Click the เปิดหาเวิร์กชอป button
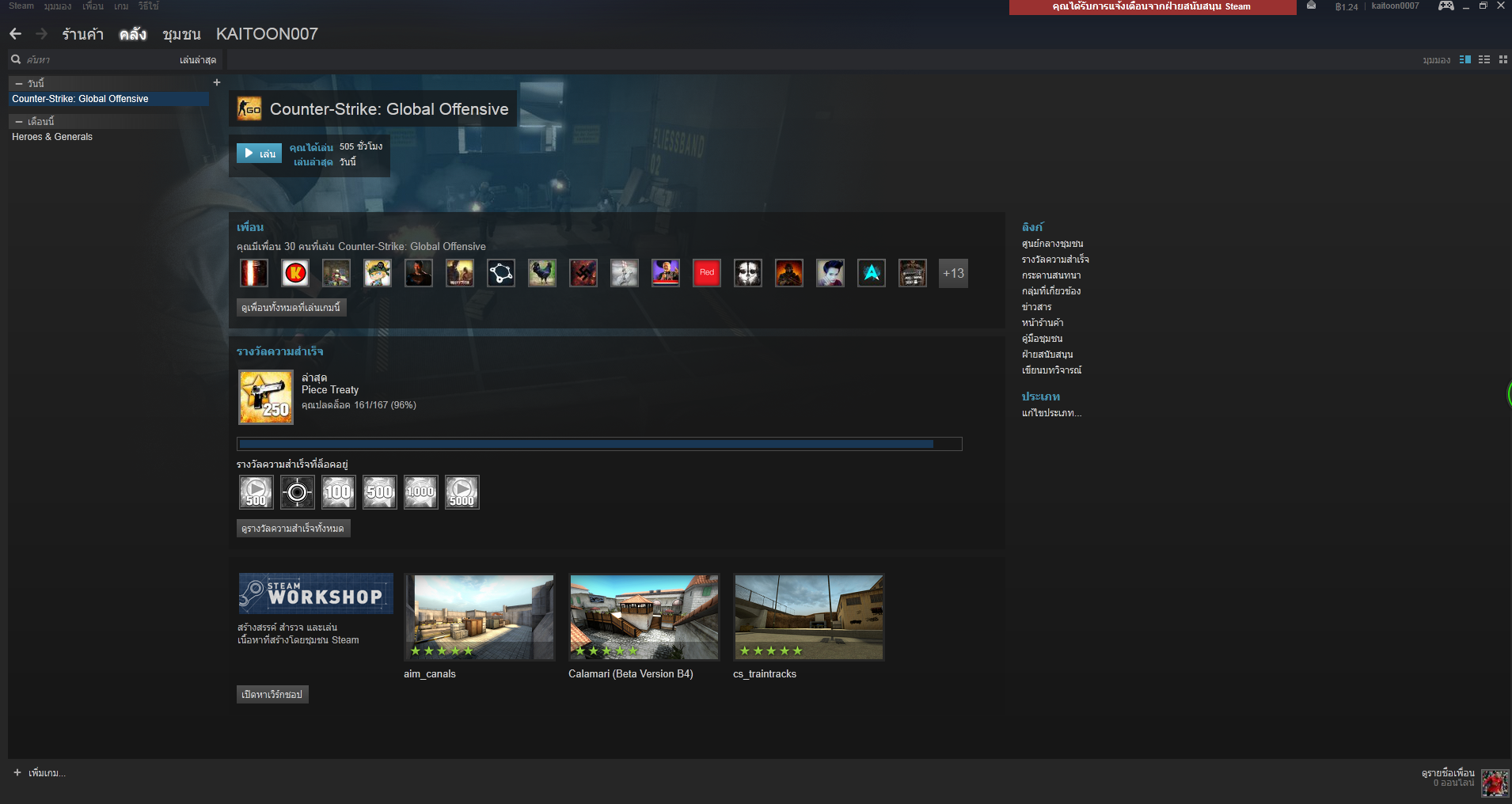 point(272,694)
